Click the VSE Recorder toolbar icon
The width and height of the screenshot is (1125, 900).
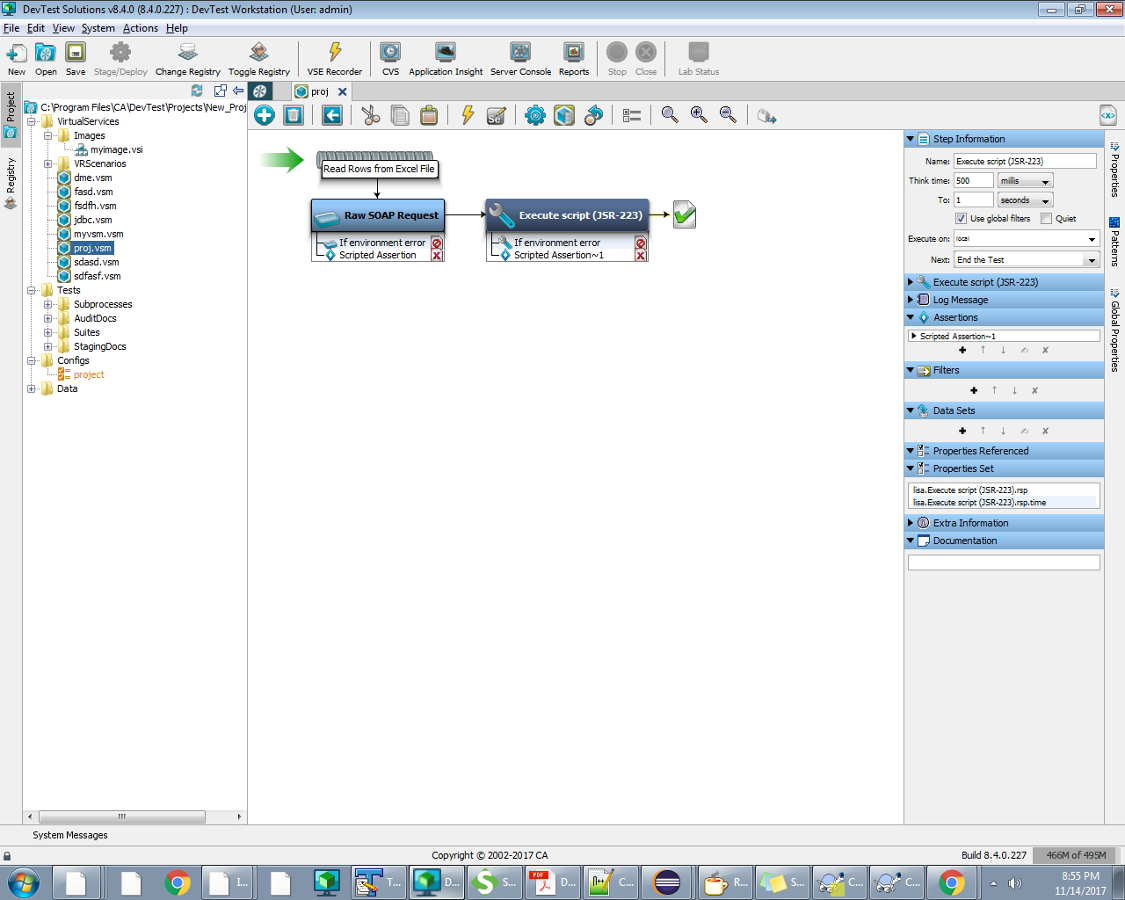(x=334, y=53)
